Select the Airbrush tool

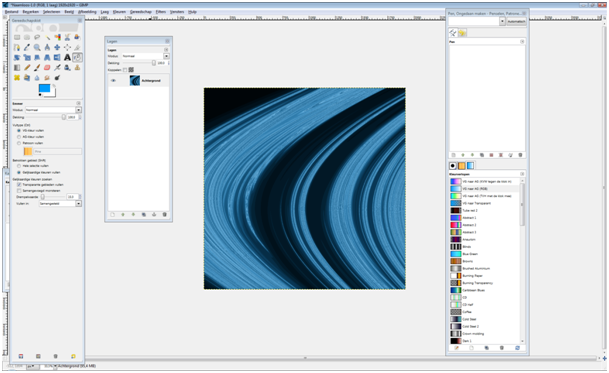click(x=57, y=68)
